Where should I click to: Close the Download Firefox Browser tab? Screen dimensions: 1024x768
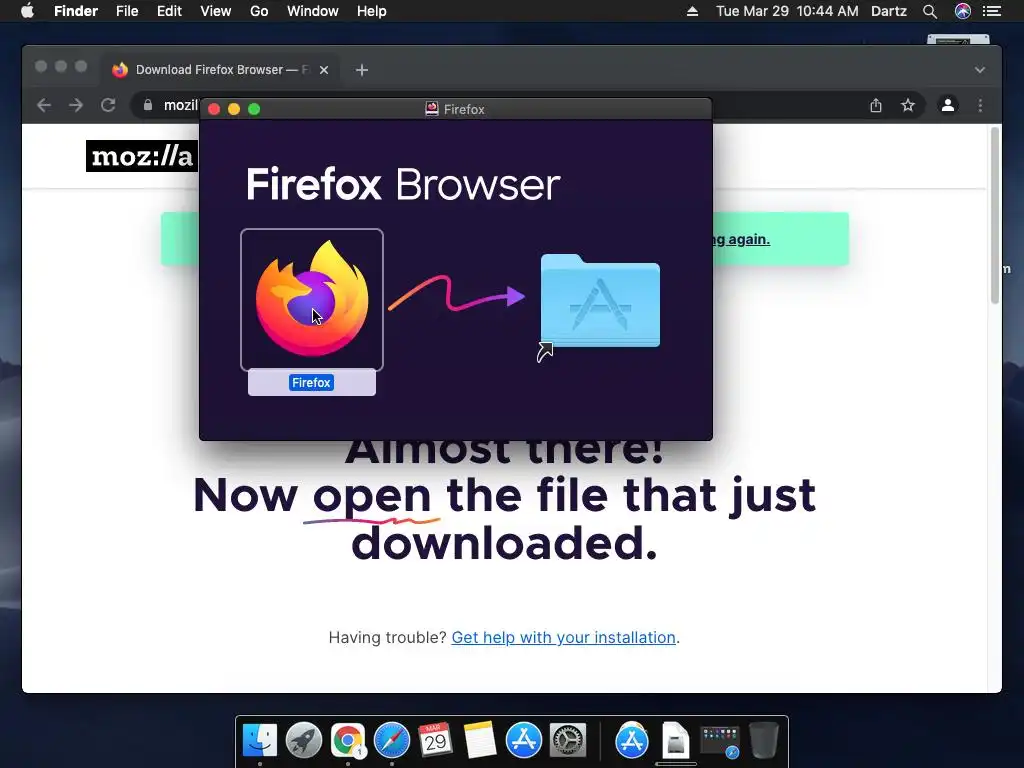coord(324,70)
